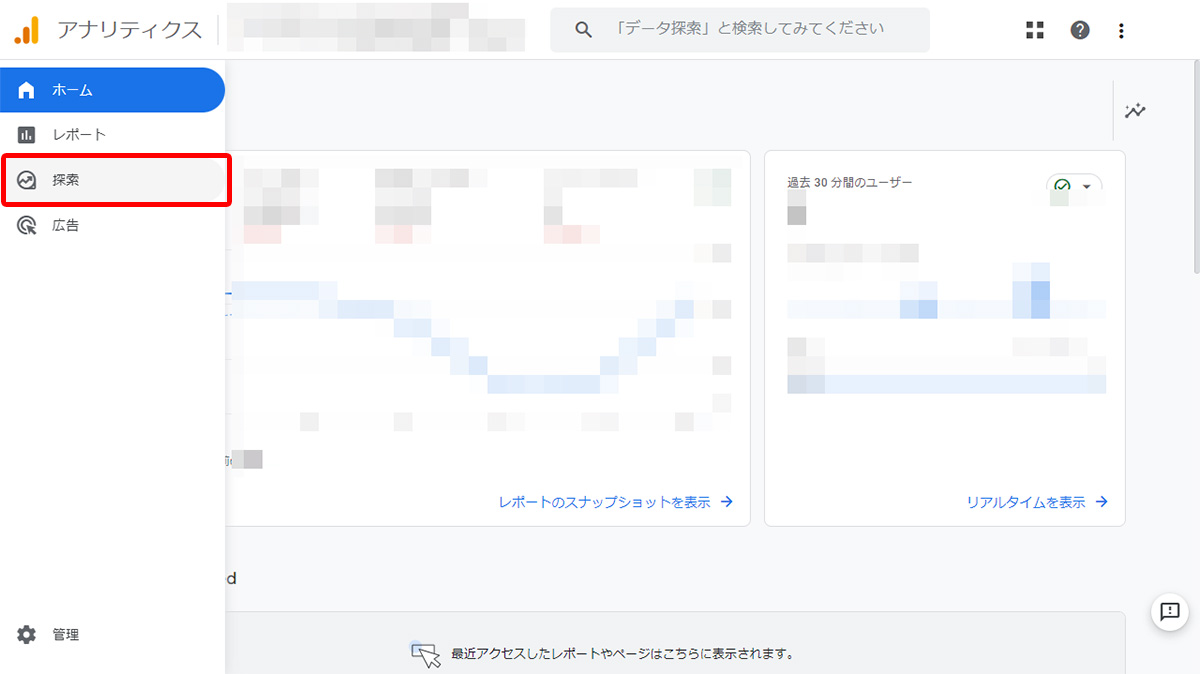Screen dimensions: 1200x674
Task: Open the three-dot more options menu
Action: (1121, 31)
